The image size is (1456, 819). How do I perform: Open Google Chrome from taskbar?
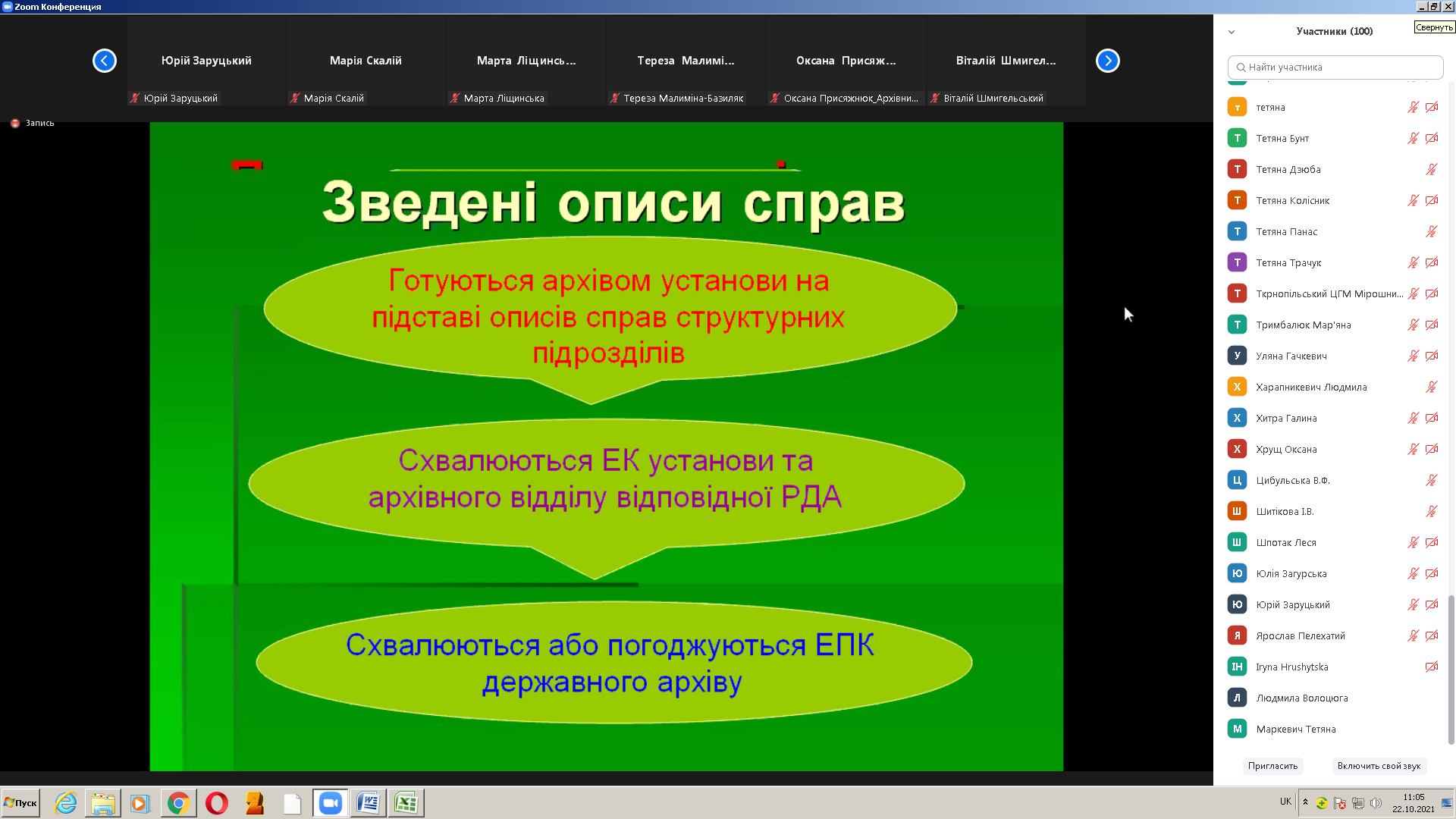tap(178, 803)
